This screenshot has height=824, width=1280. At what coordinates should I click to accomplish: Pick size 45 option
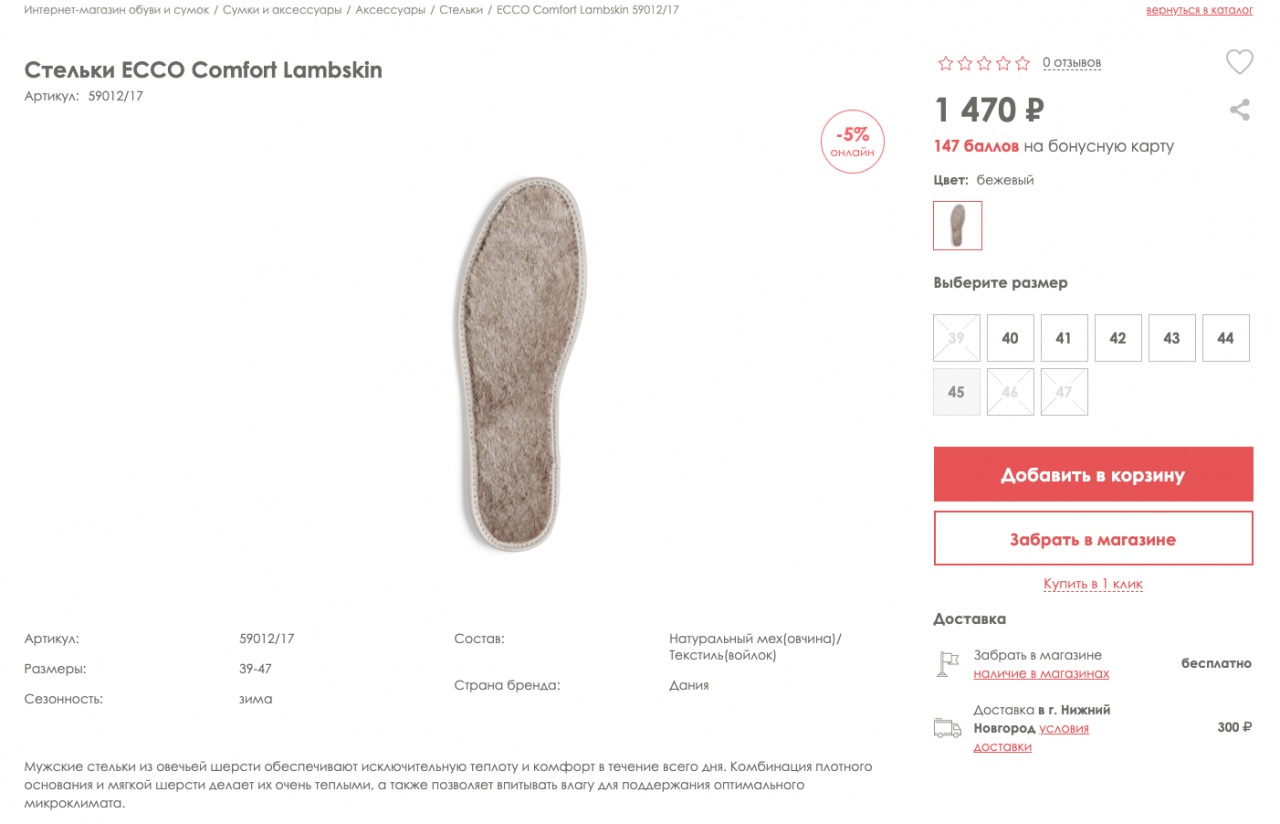(956, 392)
